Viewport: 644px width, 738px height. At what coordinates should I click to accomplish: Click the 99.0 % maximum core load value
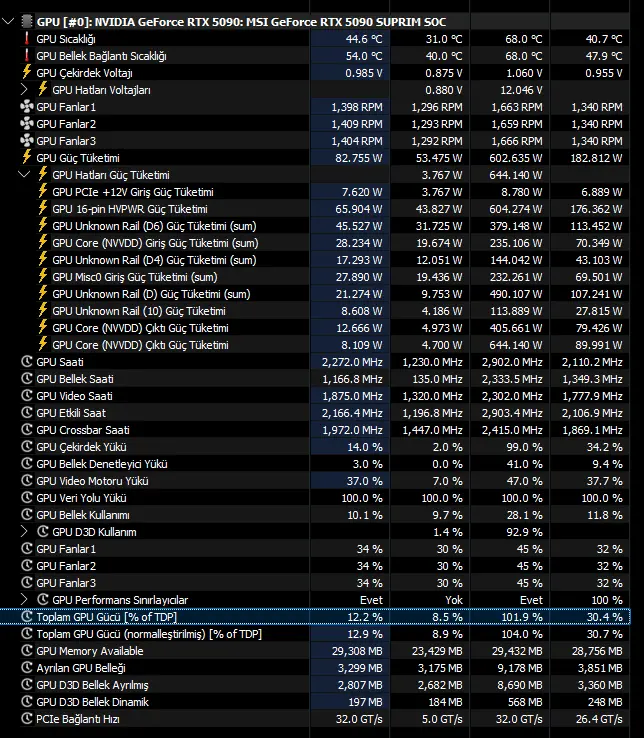tap(524, 447)
